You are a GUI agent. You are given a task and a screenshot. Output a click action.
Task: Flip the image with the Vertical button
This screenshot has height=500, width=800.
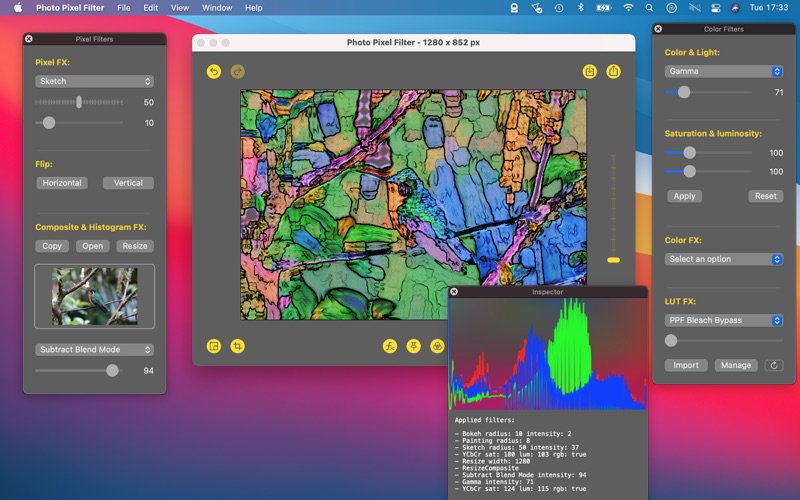pyautogui.click(x=128, y=183)
